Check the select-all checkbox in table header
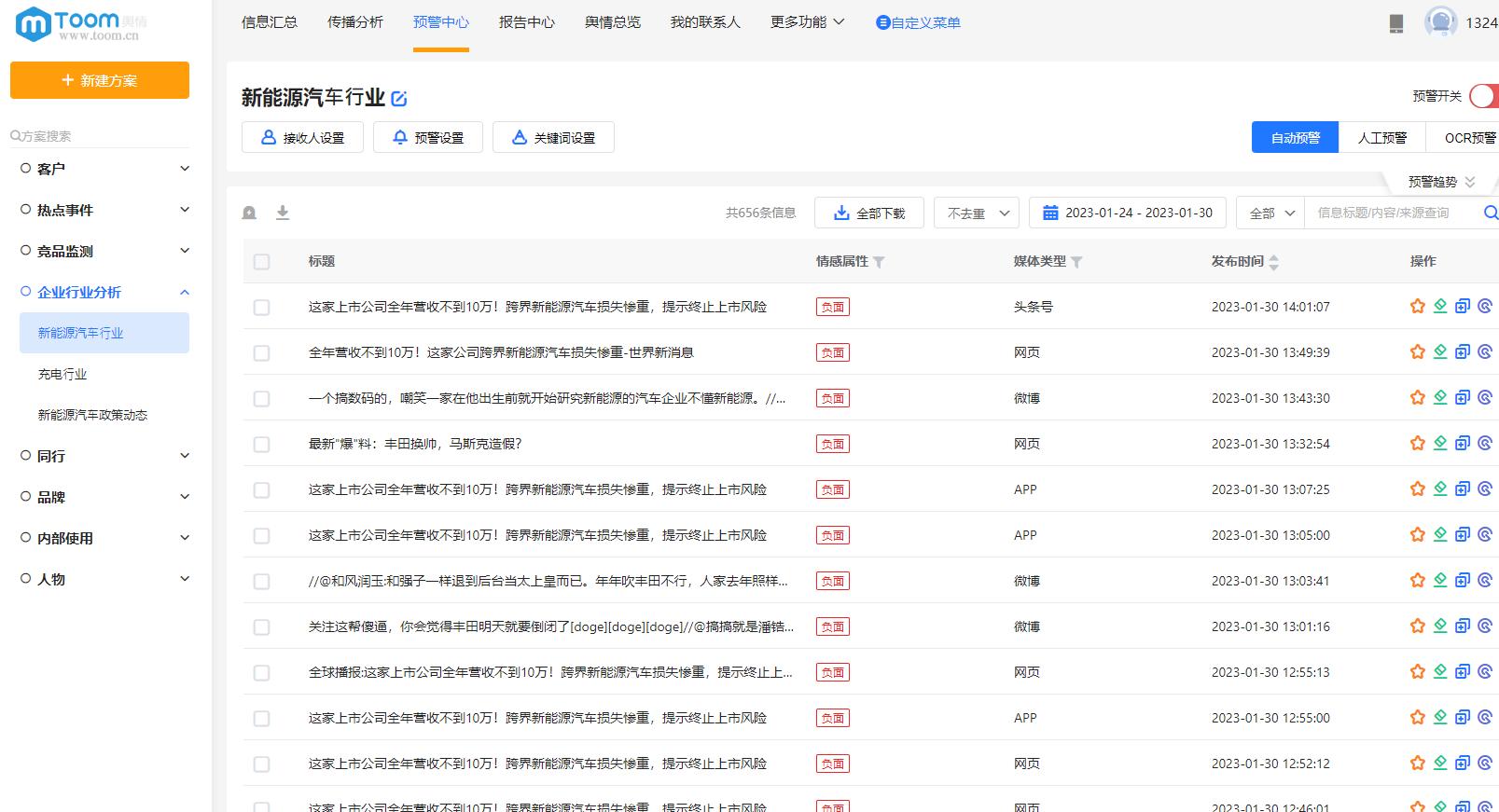The width and height of the screenshot is (1499, 812). pos(262,262)
